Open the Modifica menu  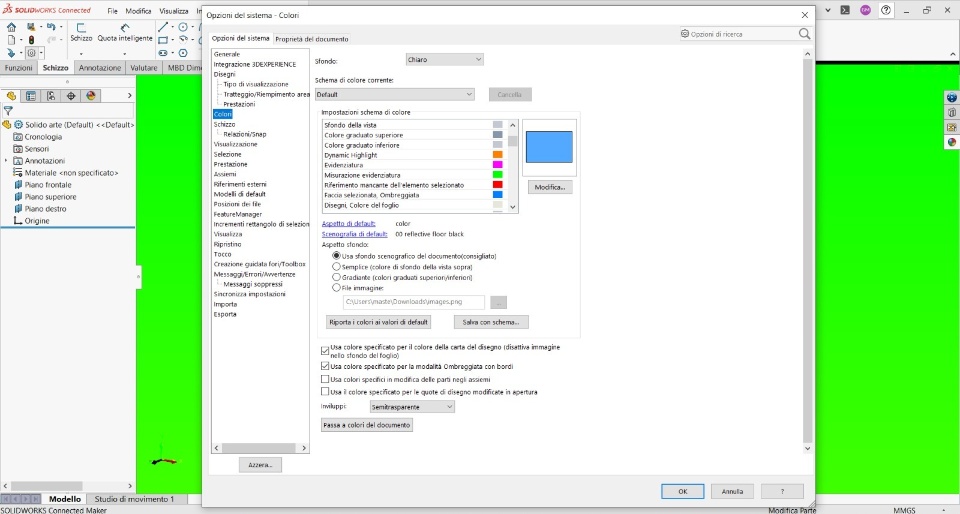point(138,11)
